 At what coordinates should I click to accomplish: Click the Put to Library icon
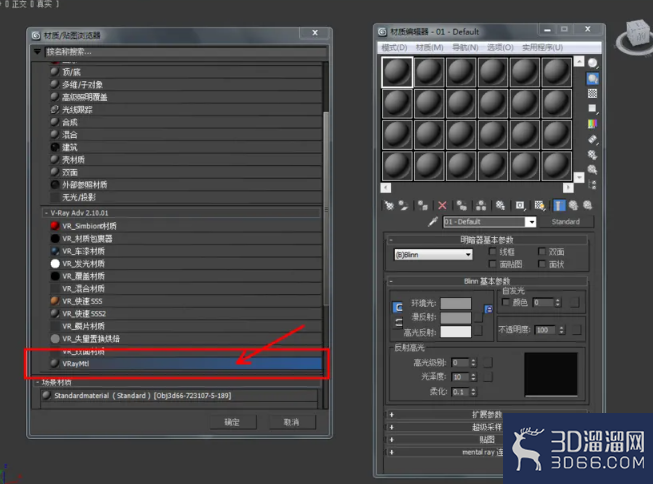[500, 205]
